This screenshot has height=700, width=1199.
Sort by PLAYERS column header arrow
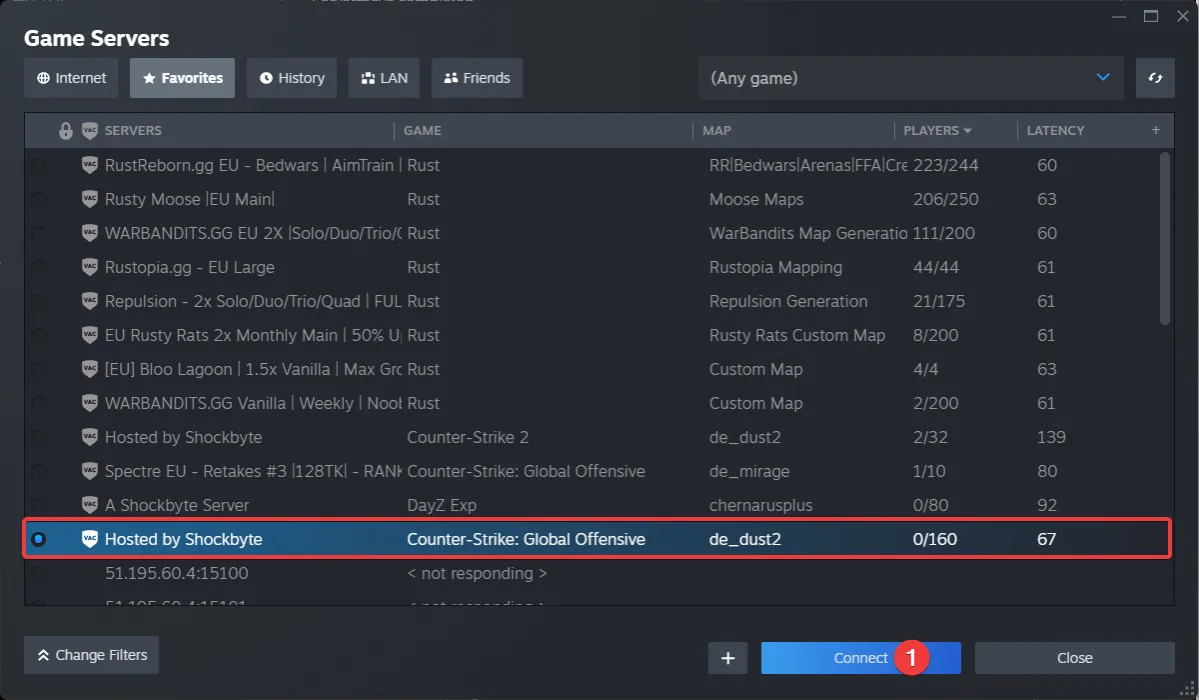point(968,131)
